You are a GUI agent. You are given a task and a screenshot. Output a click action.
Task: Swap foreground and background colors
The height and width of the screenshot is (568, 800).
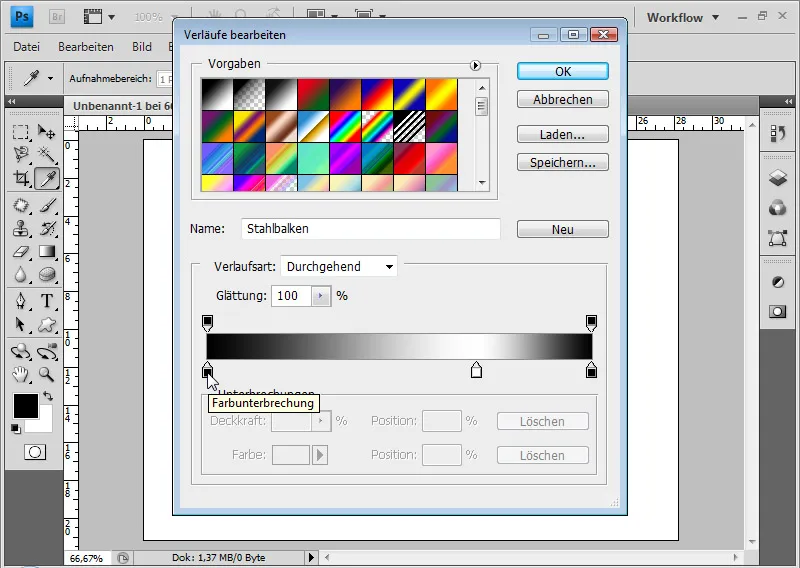tap(47, 396)
